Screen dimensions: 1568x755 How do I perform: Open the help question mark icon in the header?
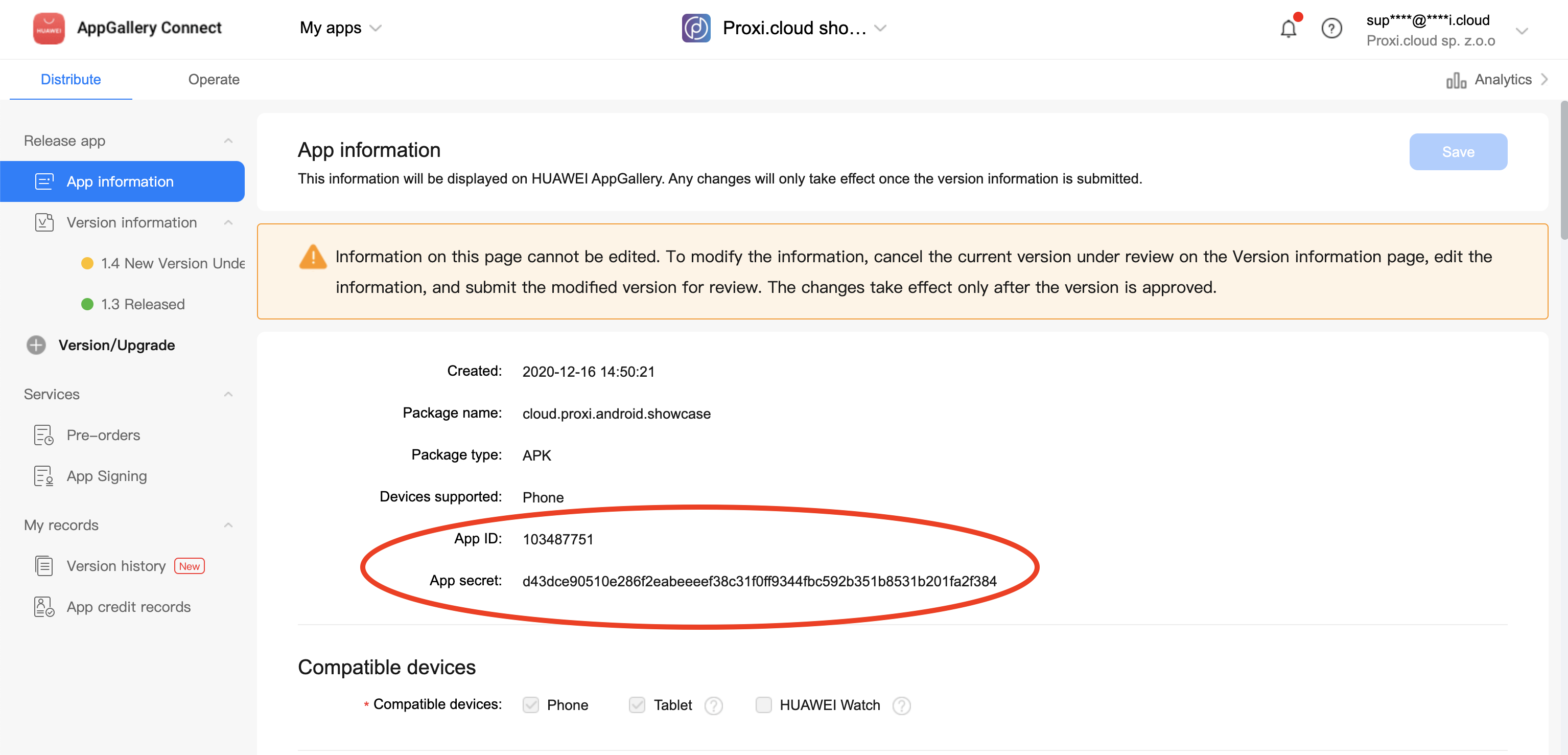click(x=1331, y=28)
